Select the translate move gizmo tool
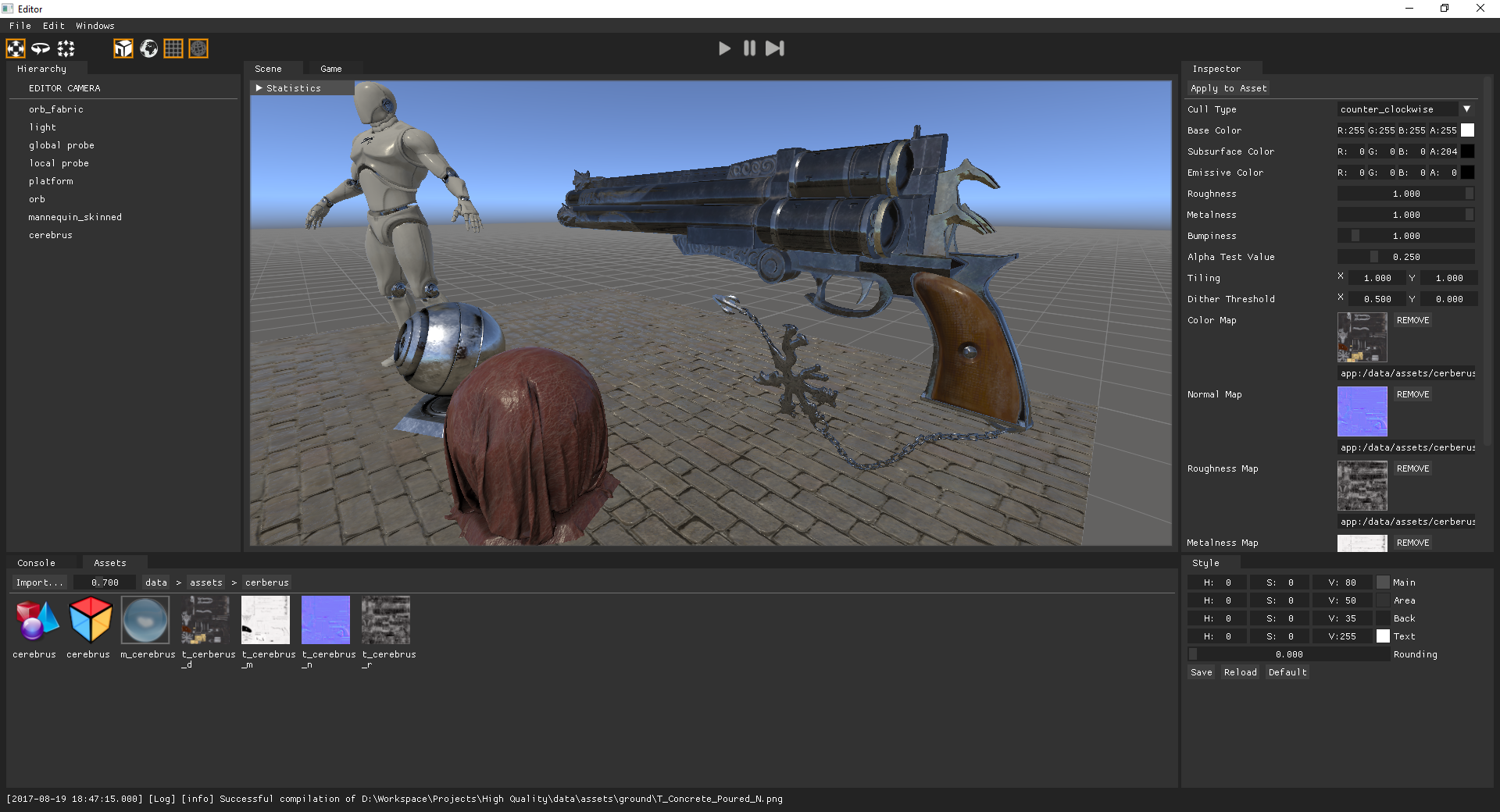 pos(16,48)
